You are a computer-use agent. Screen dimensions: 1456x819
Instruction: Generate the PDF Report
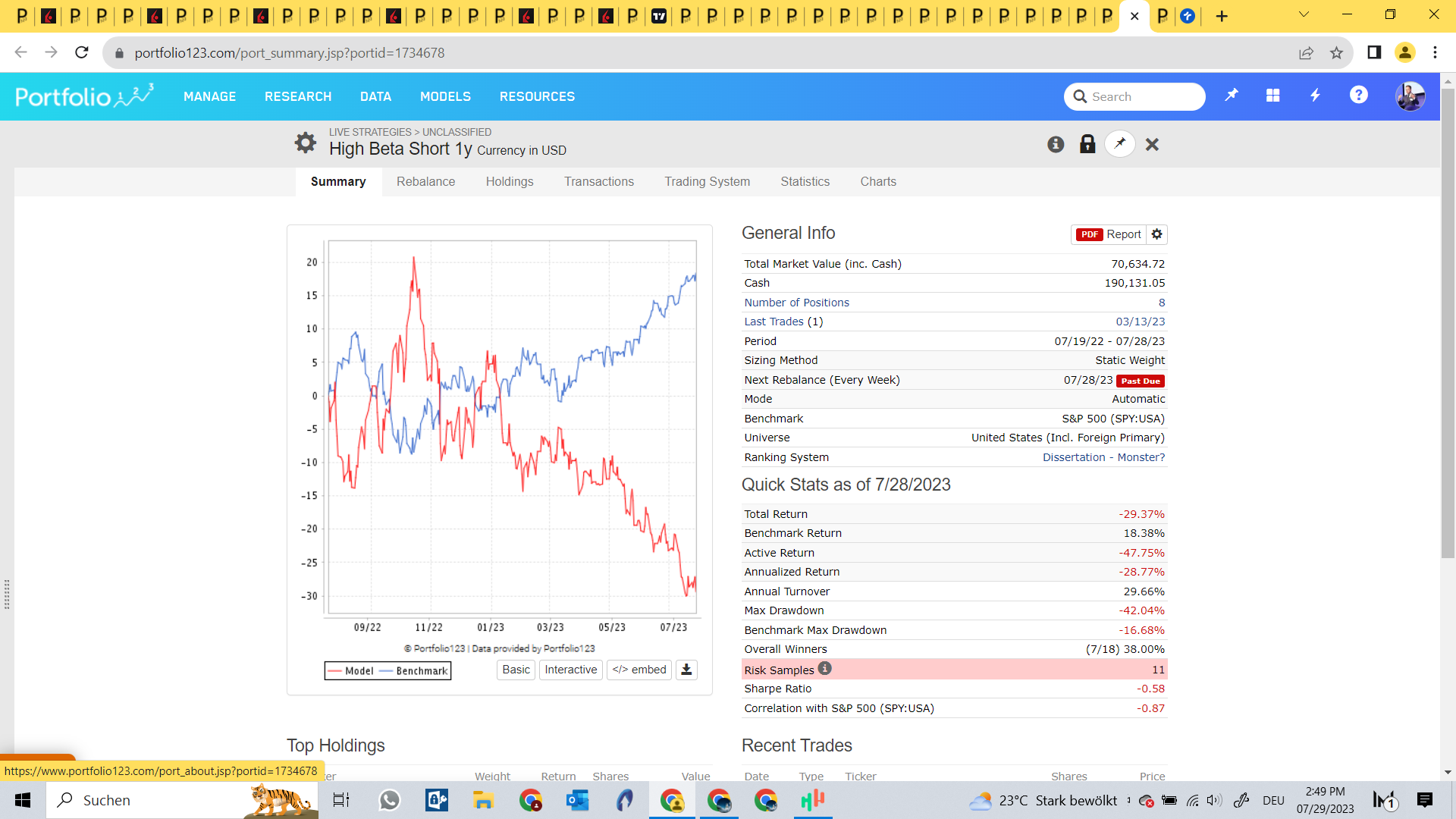pos(1109,234)
